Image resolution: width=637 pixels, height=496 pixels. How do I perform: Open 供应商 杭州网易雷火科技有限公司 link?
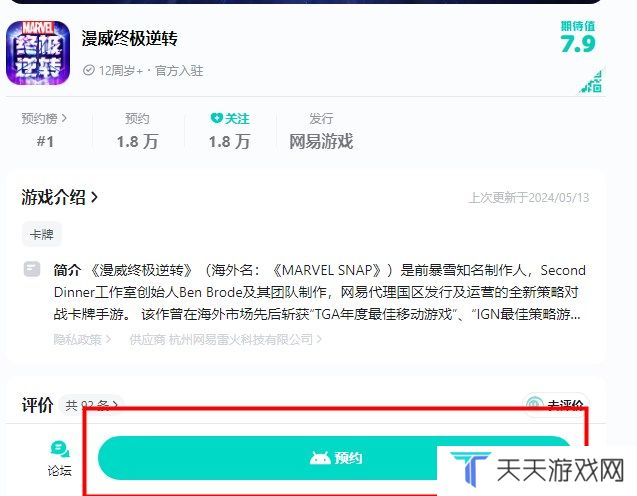pos(225,339)
